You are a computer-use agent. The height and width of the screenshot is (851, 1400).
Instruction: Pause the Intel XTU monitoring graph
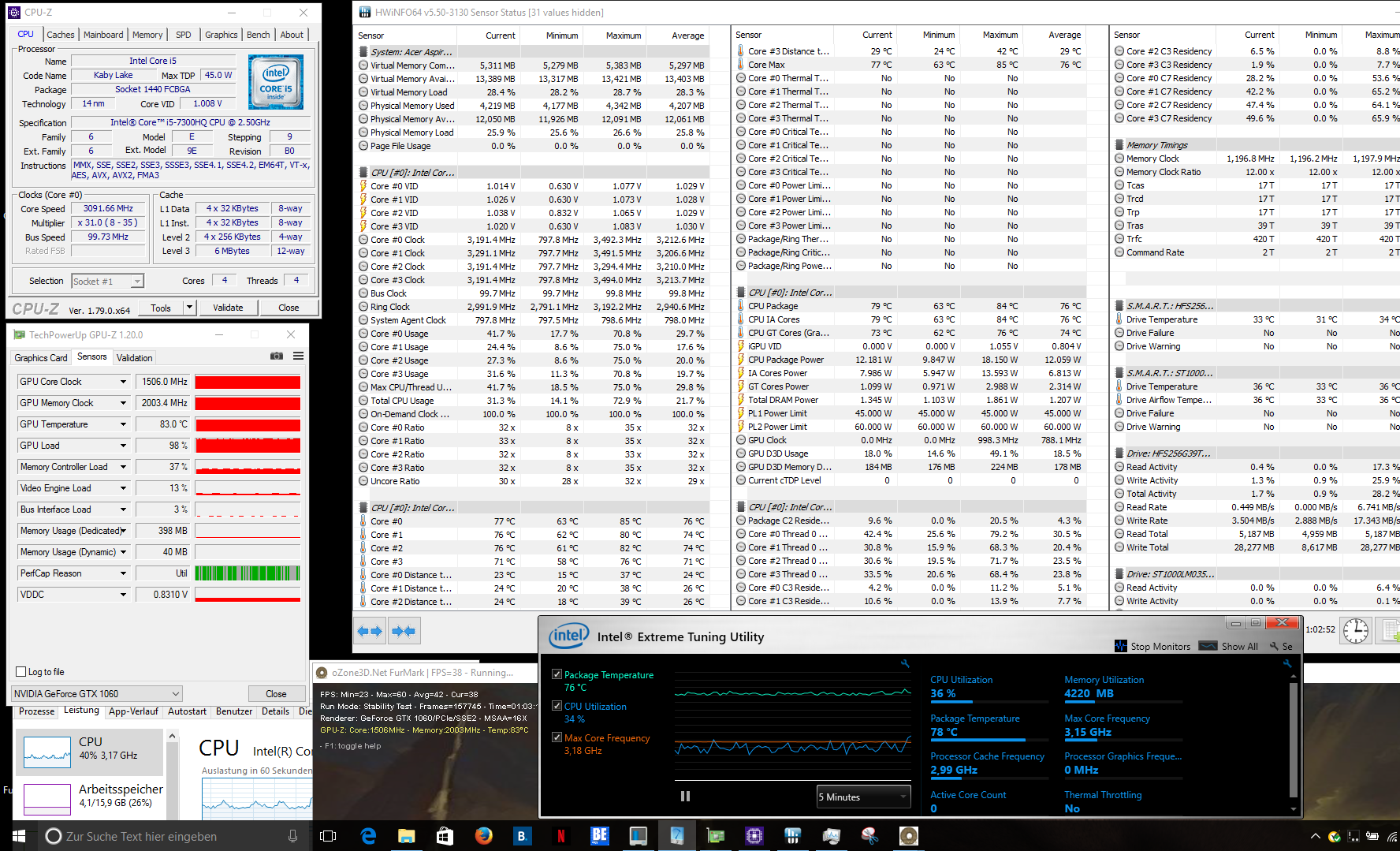(685, 797)
